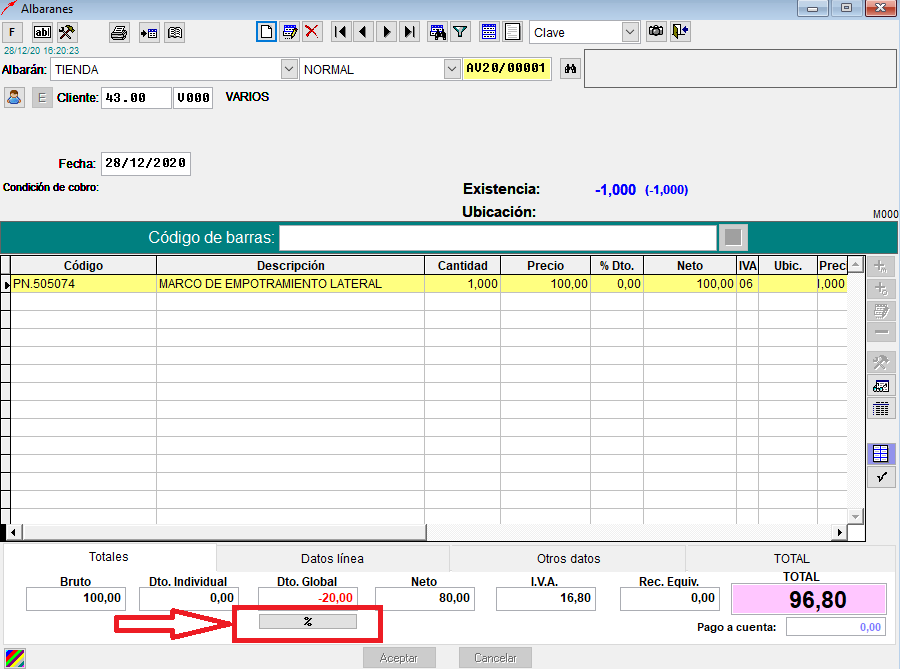The image size is (900, 669).
Task: Click the Aceptar button
Action: [399, 658]
